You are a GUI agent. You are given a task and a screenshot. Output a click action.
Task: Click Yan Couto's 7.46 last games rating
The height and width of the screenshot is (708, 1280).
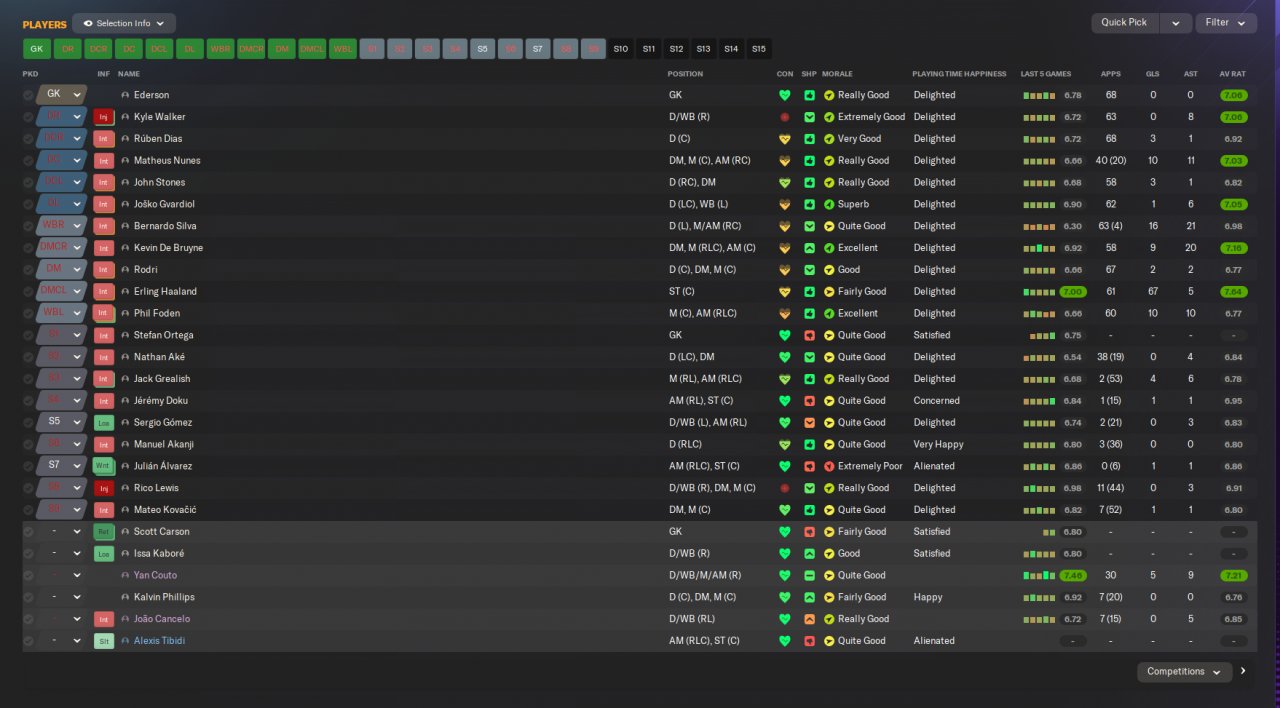pyautogui.click(x=1072, y=576)
